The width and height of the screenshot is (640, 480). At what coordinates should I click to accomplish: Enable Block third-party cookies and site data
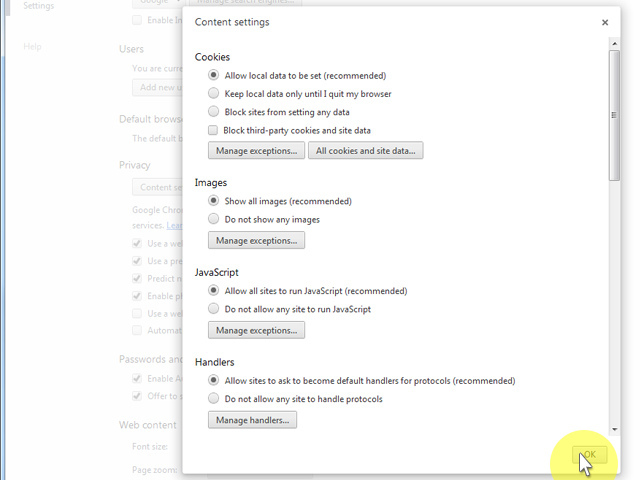[x=214, y=130]
